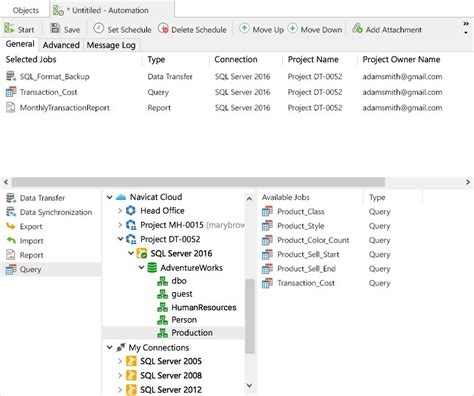This screenshot has height=396, width=474.
Task: Open the General tab
Action: [x=20, y=44]
